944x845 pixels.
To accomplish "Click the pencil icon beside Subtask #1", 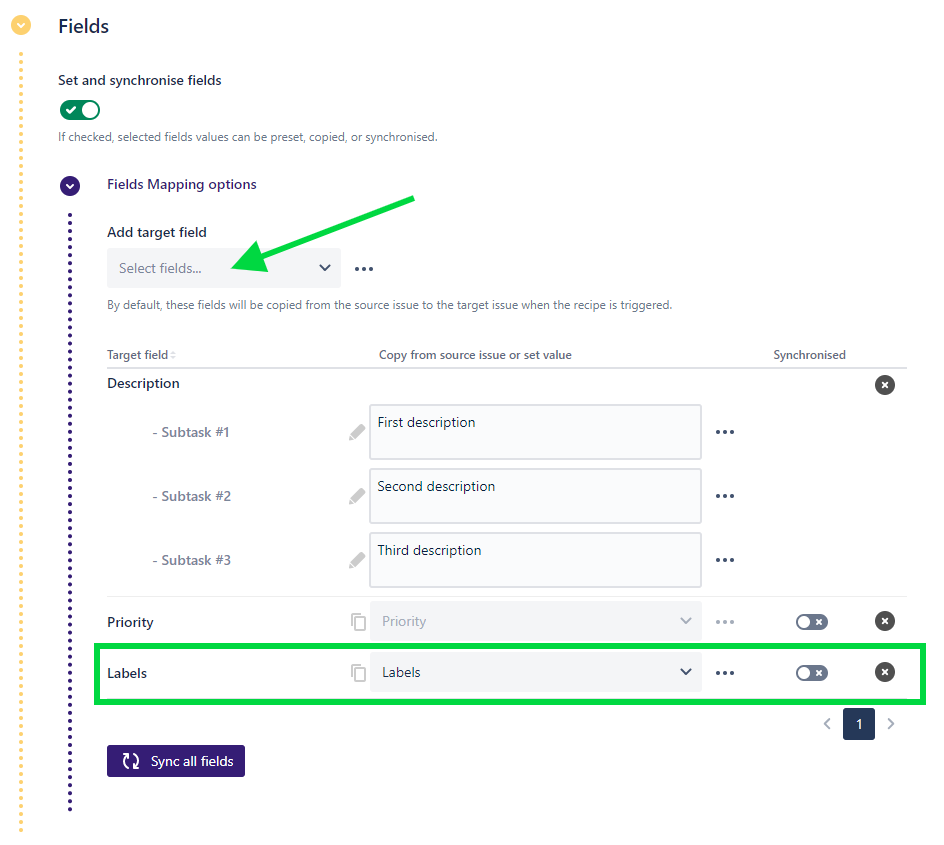I will (x=357, y=432).
